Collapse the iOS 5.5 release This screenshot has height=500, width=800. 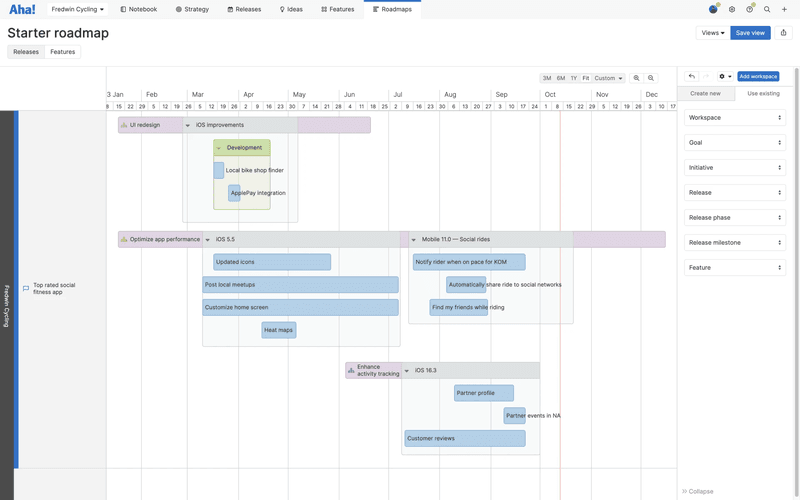coord(208,240)
